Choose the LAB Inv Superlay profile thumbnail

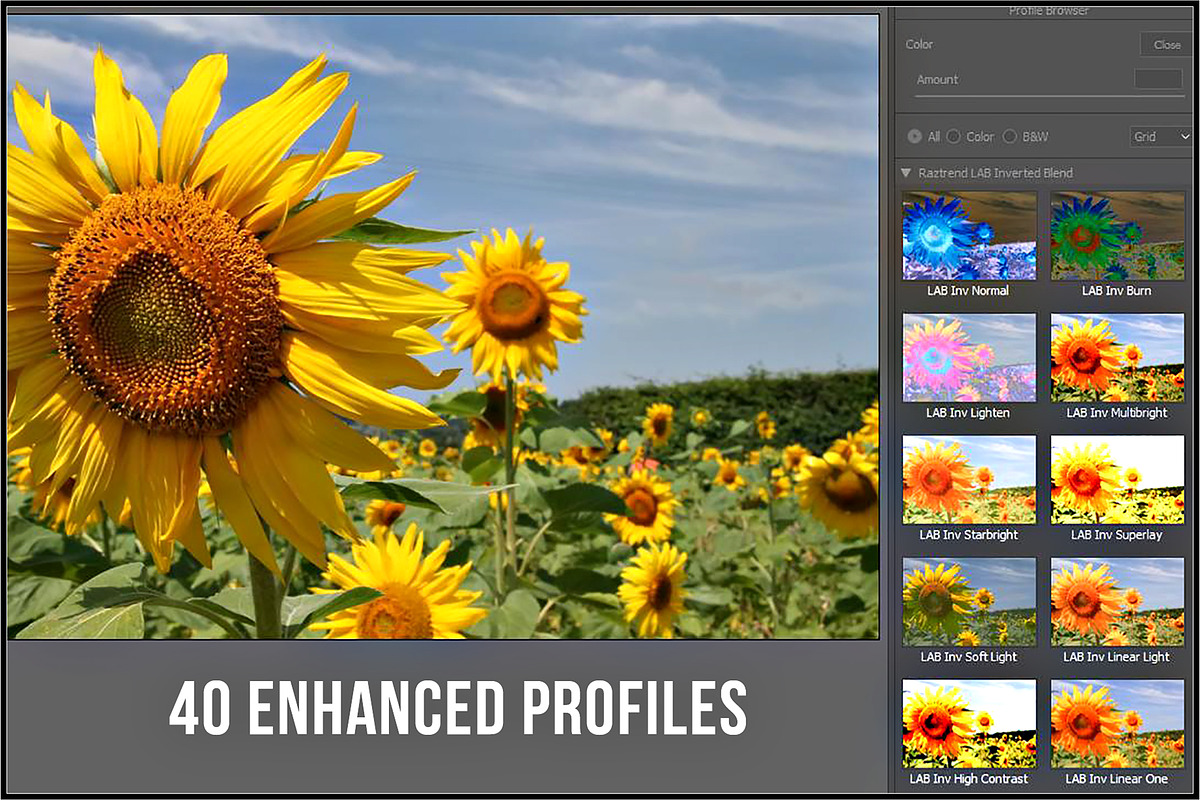[x=1117, y=480]
